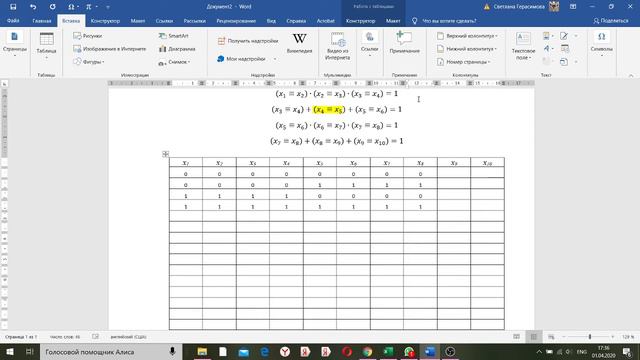Click the Поделиться share button
This screenshot has height=360, width=640.
click(x=611, y=20)
